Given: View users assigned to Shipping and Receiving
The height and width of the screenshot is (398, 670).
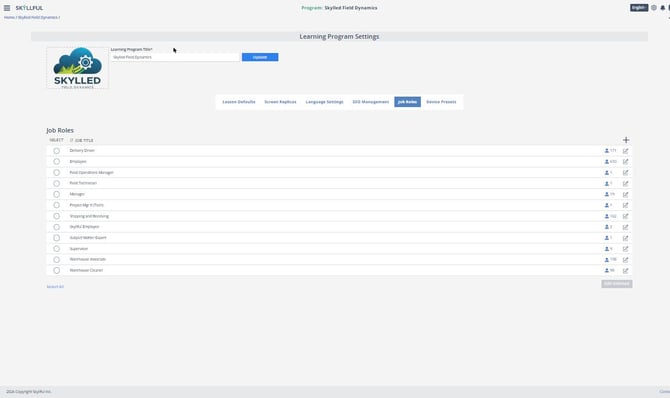Looking at the screenshot, I should pyautogui.click(x=610, y=216).
